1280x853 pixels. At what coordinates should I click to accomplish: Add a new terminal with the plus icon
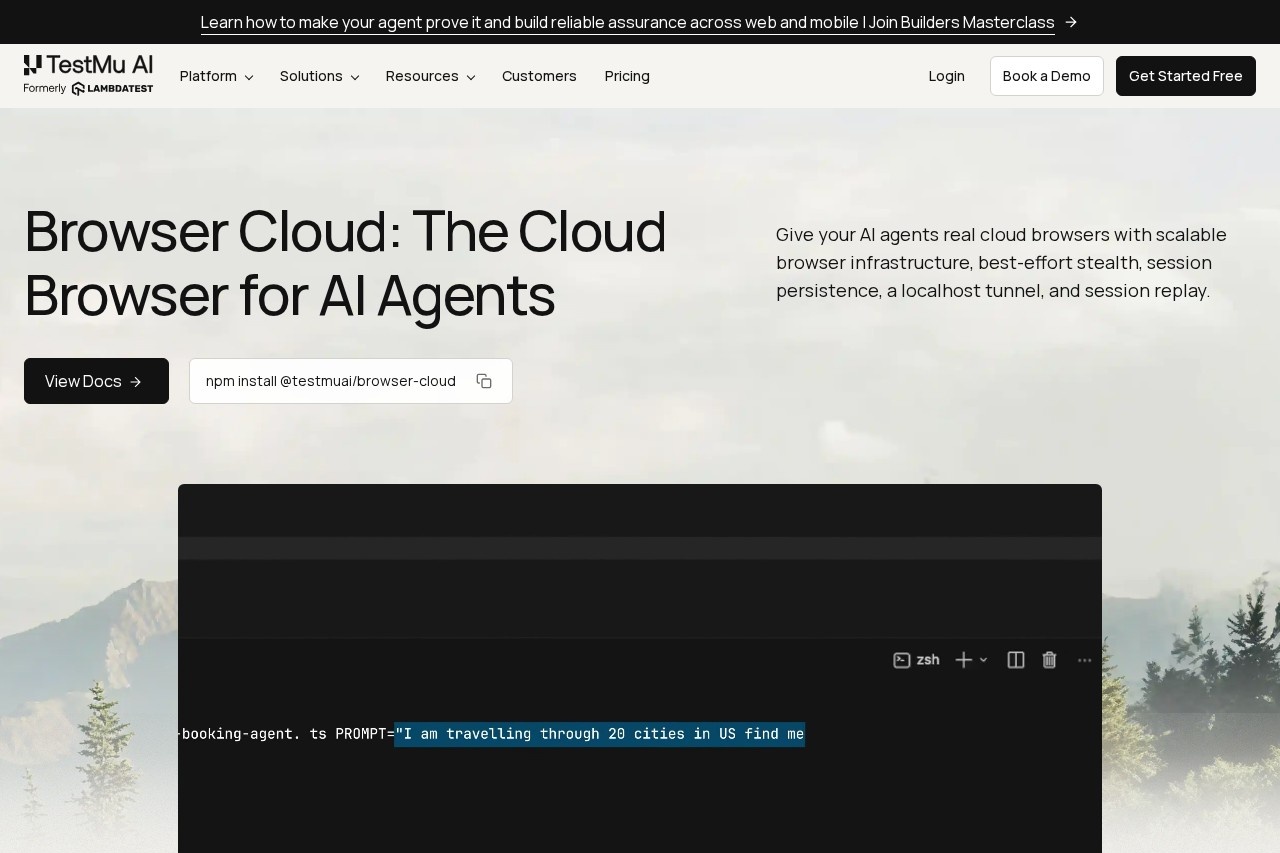tap(963, 660)
